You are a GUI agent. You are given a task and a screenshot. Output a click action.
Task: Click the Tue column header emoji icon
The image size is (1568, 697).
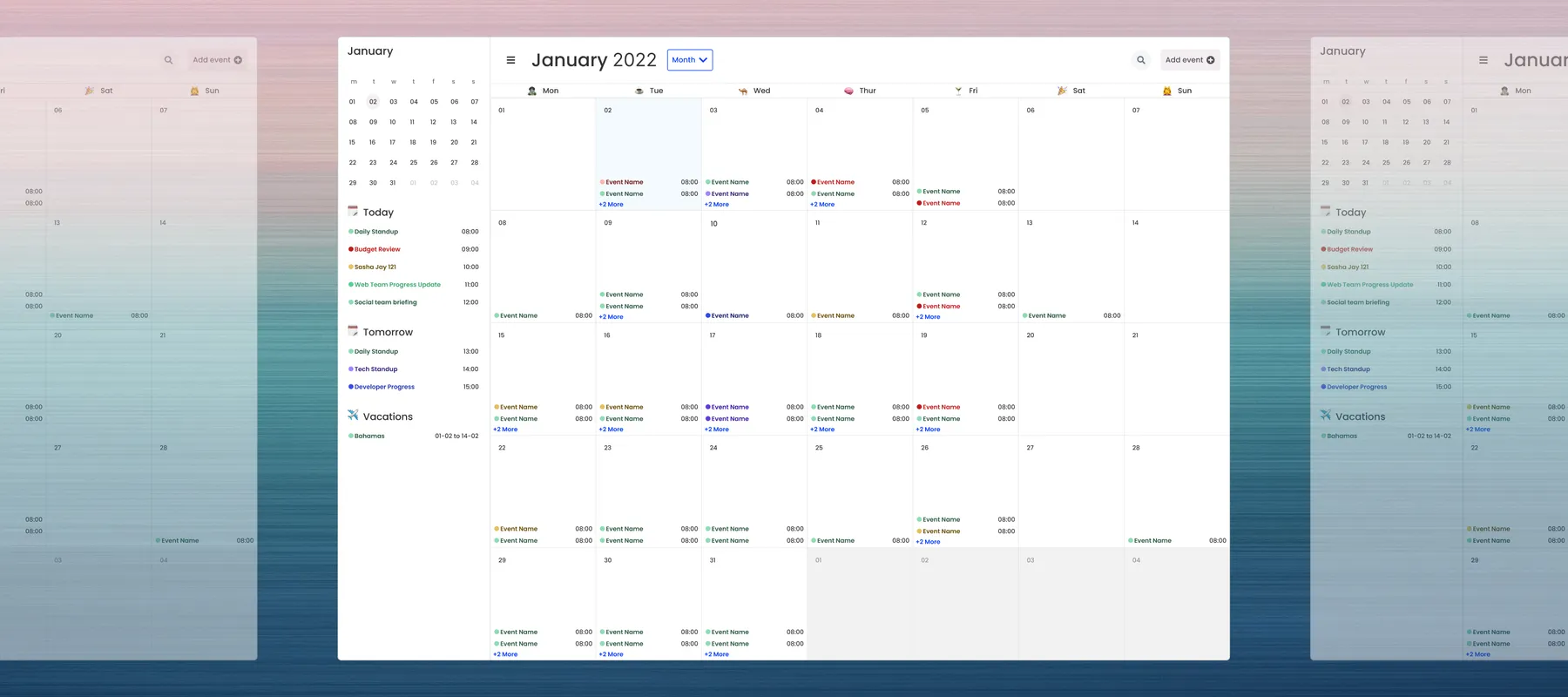(639, 91)
